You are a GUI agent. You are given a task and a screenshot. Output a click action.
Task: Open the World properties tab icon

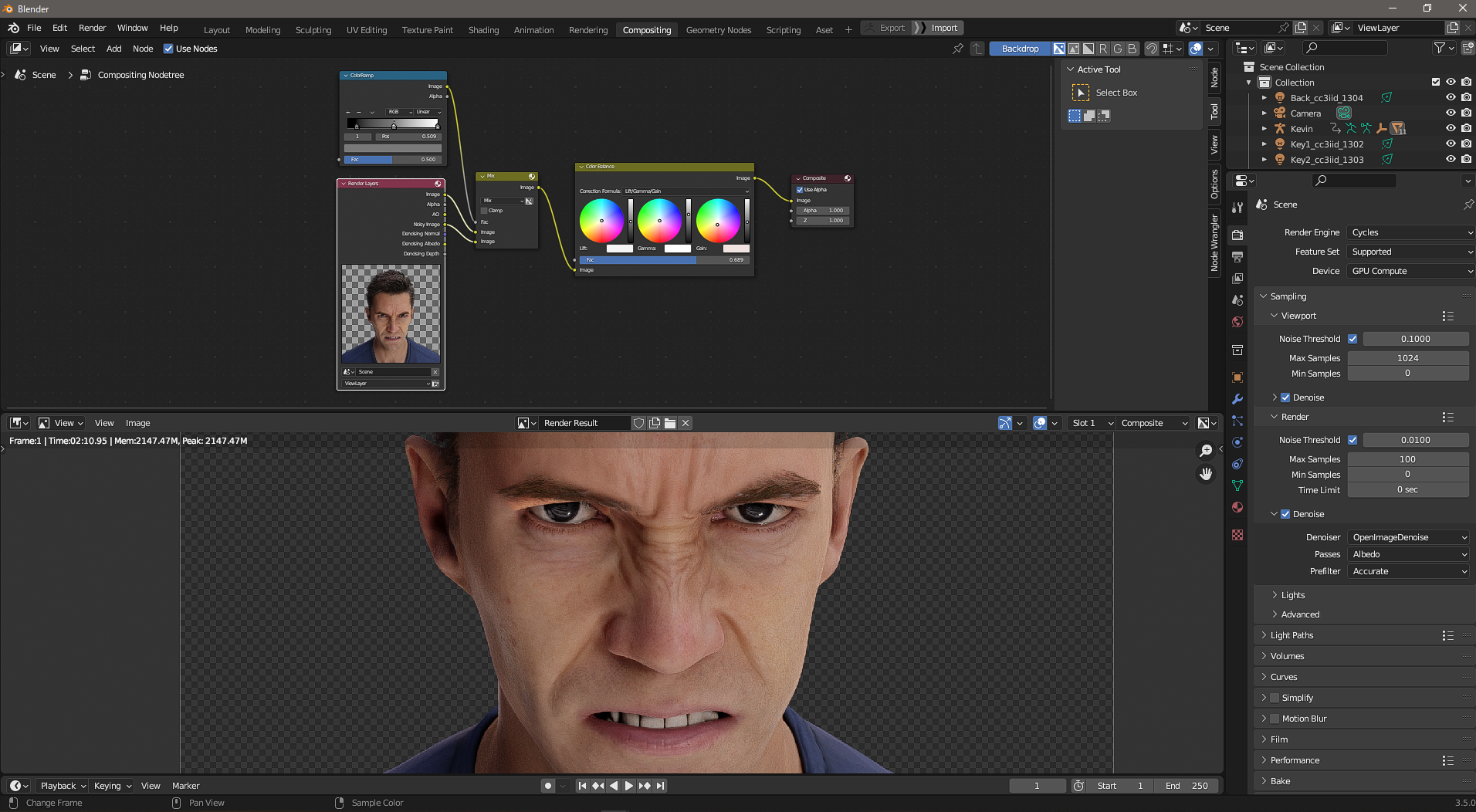pyautogui.click(x=1237, y=322)
